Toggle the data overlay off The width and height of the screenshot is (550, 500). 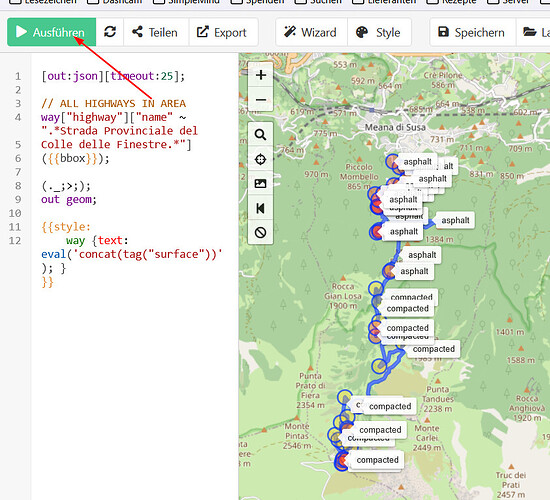click(x=260, y=232)
